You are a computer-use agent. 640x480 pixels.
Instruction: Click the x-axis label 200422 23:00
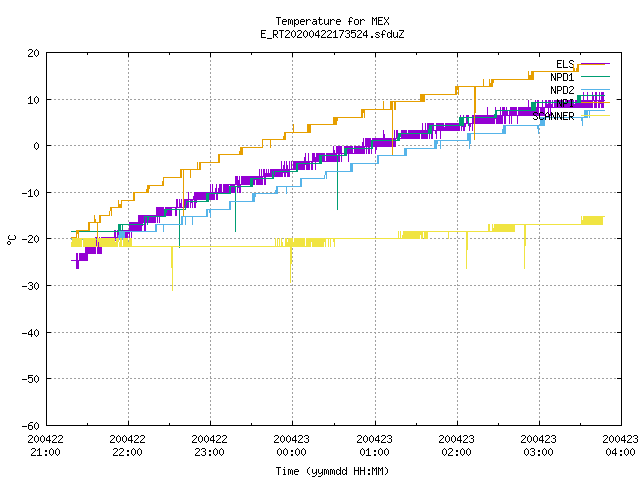[210, 446]
